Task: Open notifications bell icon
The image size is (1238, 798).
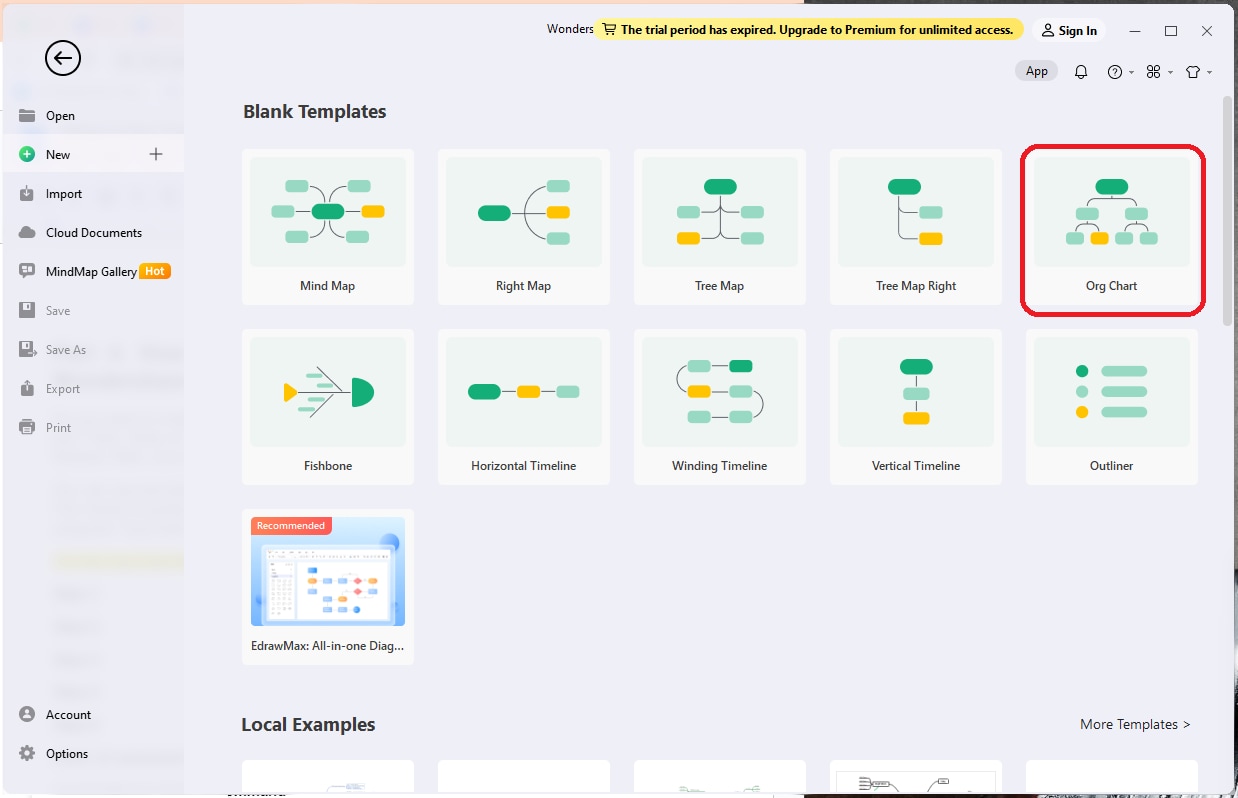Action: (x=1081, y=72)
